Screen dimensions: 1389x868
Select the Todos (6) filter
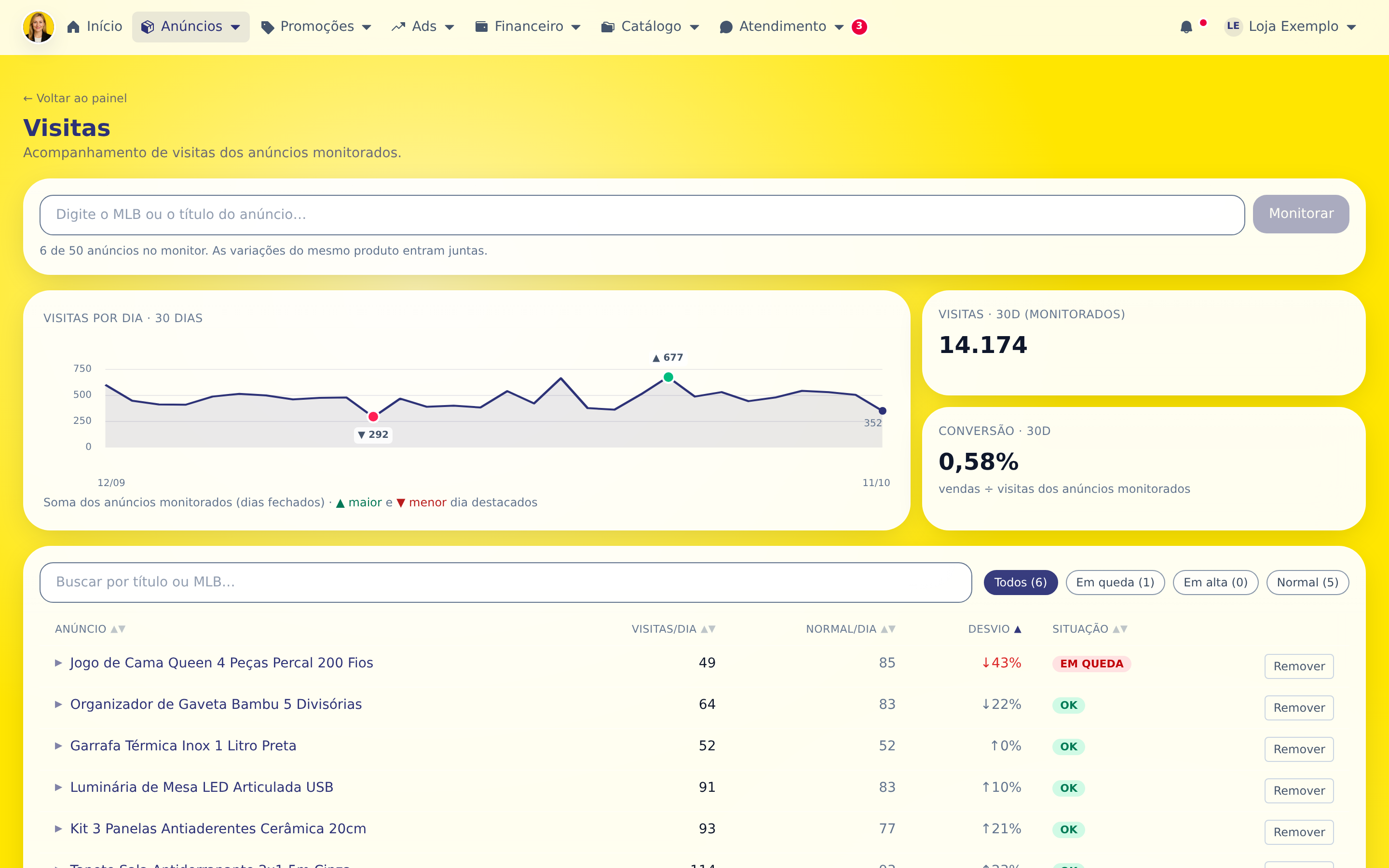point(1020,583)
